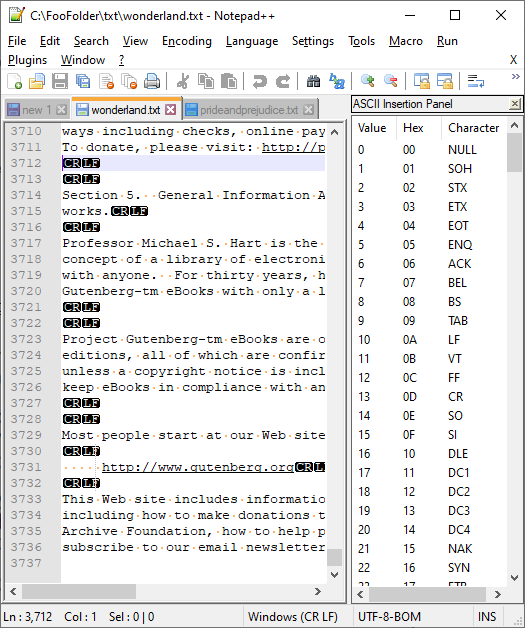The width and height of the screenshot is (525, 628).
Task: Select the NULL row in ASCII panel
Action: (x=430, y=149)
